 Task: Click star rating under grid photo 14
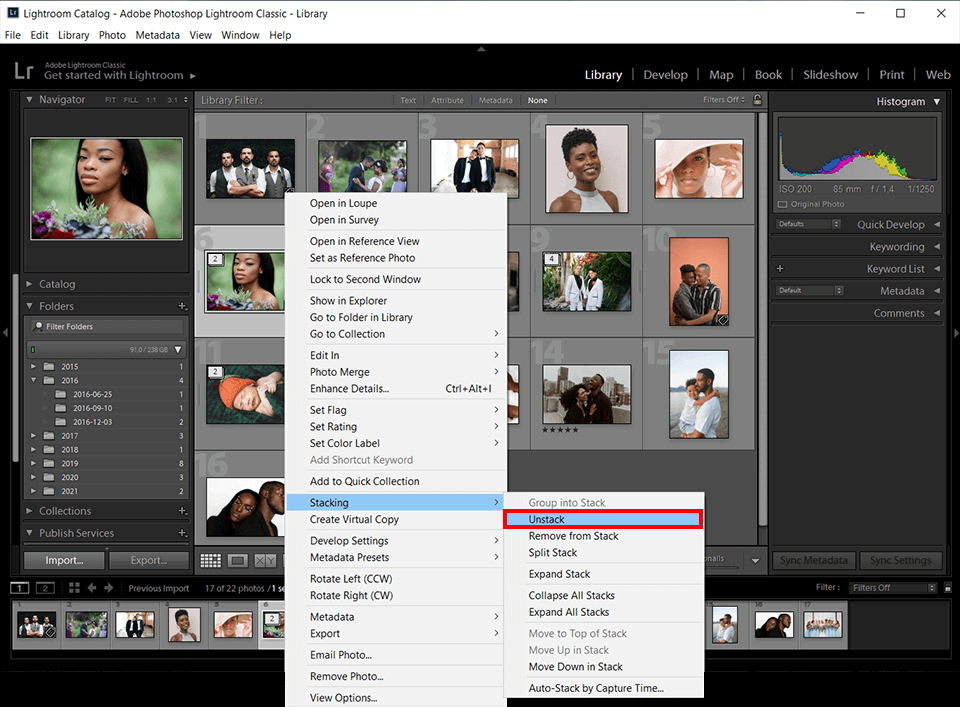point(560,430)
